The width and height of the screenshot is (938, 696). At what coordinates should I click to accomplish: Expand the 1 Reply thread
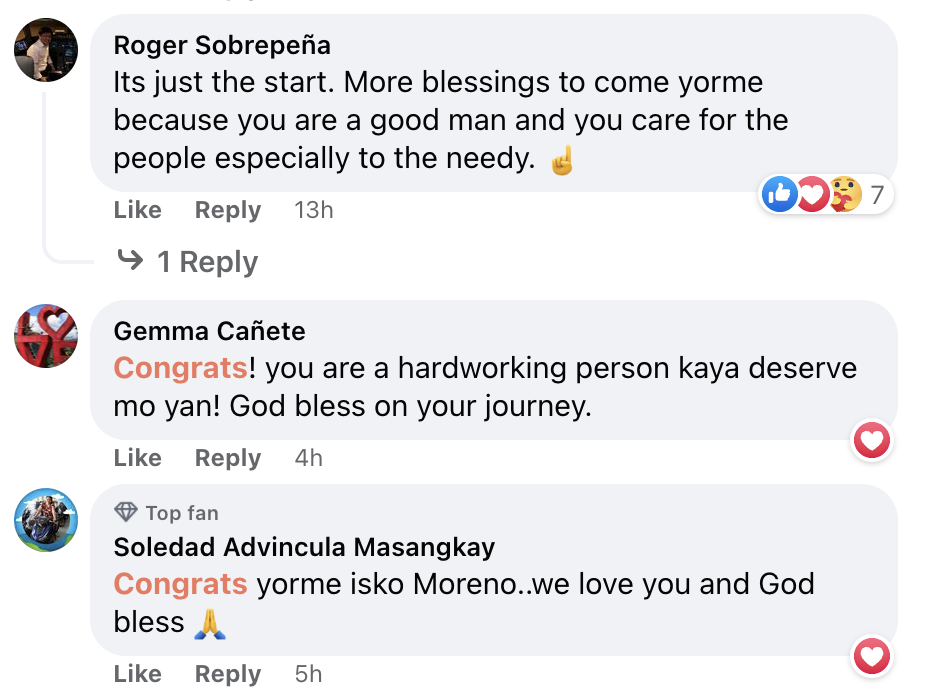[x=207, y=262]
